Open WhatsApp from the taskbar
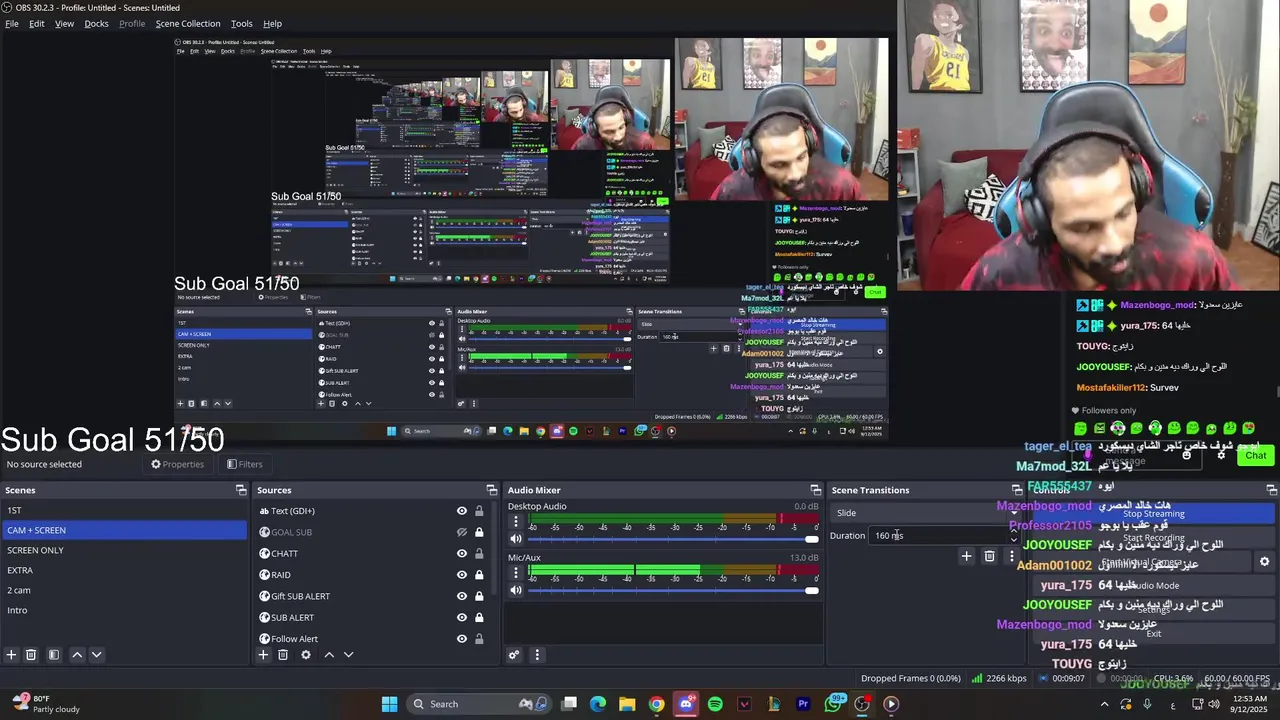 833,704
